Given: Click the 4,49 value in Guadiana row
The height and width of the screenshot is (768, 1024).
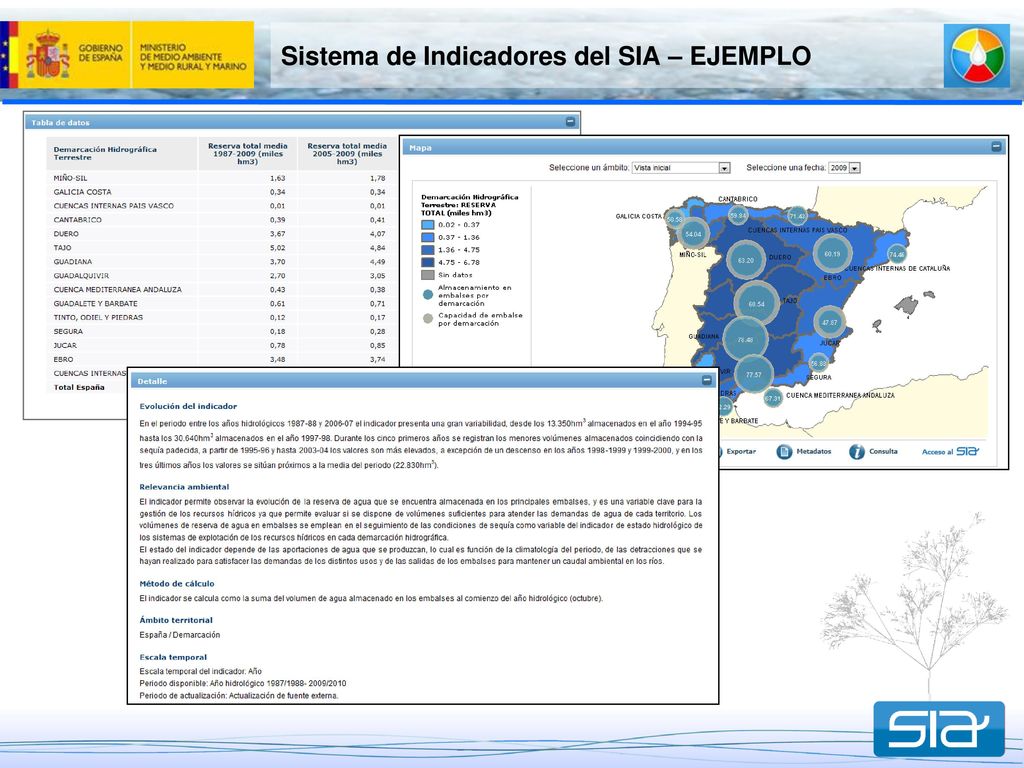Looking at the screenshot, I should coord(377,261).
